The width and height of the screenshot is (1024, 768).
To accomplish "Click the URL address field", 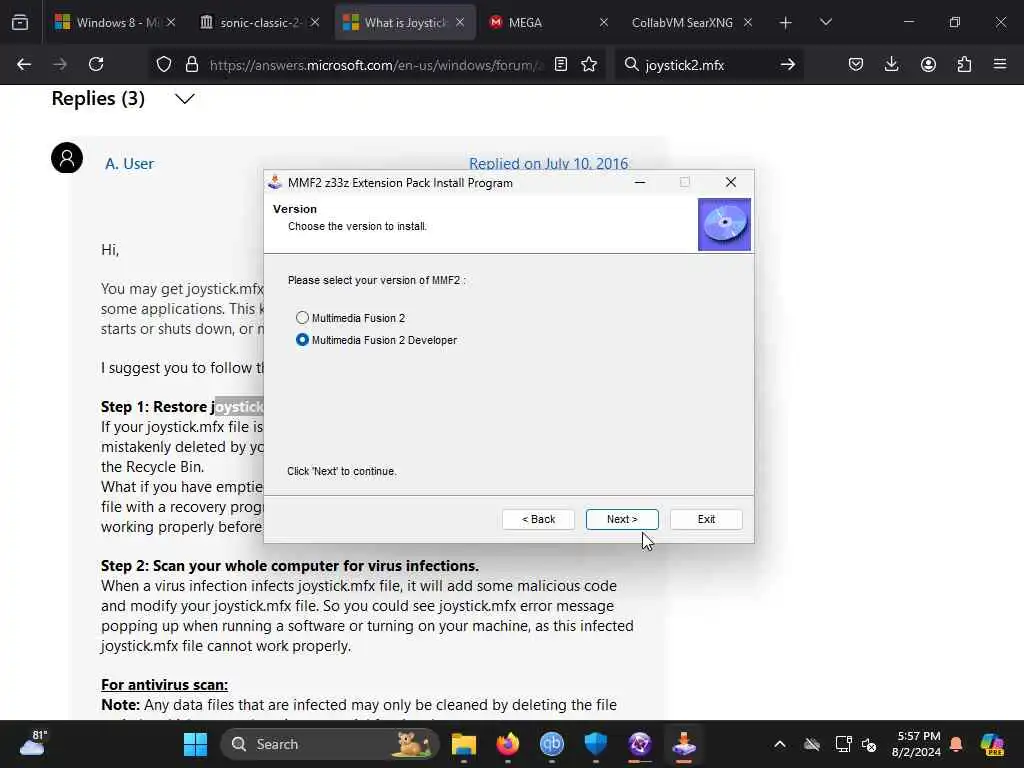I will point(376,65).
